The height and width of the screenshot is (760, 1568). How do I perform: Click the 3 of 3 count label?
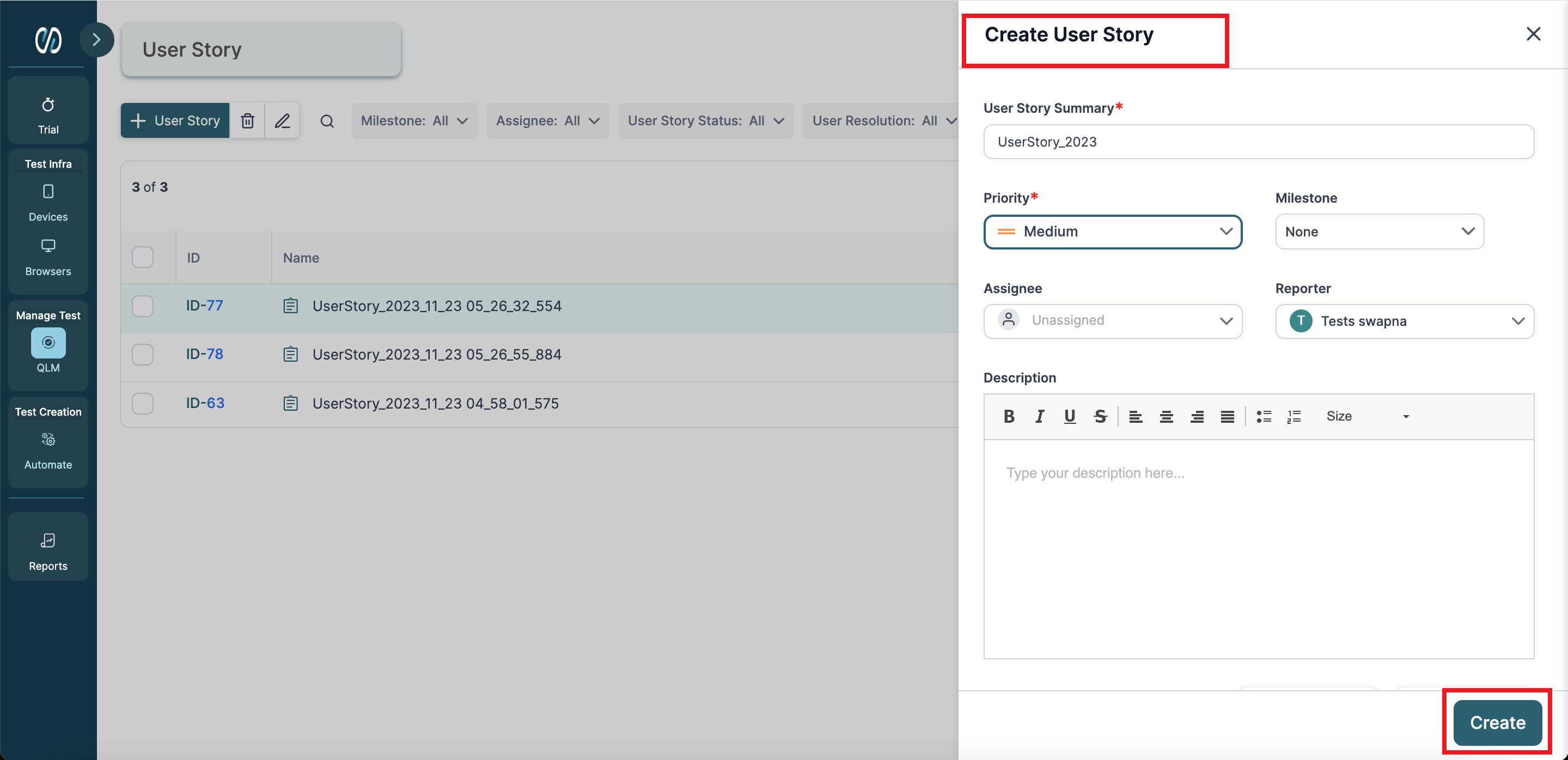pyautogui.click(x=150, y=187)
